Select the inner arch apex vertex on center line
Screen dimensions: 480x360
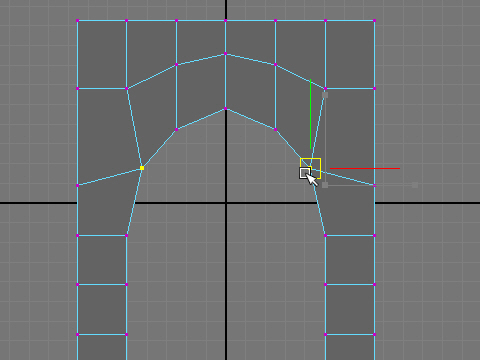coord(226,109)
